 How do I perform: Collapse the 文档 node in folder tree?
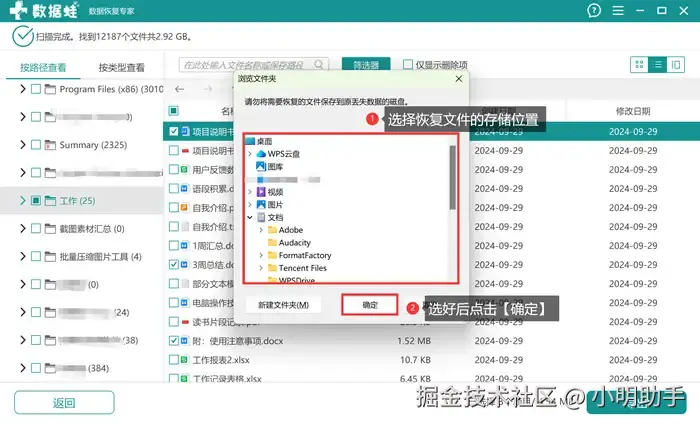click(250, 217)
